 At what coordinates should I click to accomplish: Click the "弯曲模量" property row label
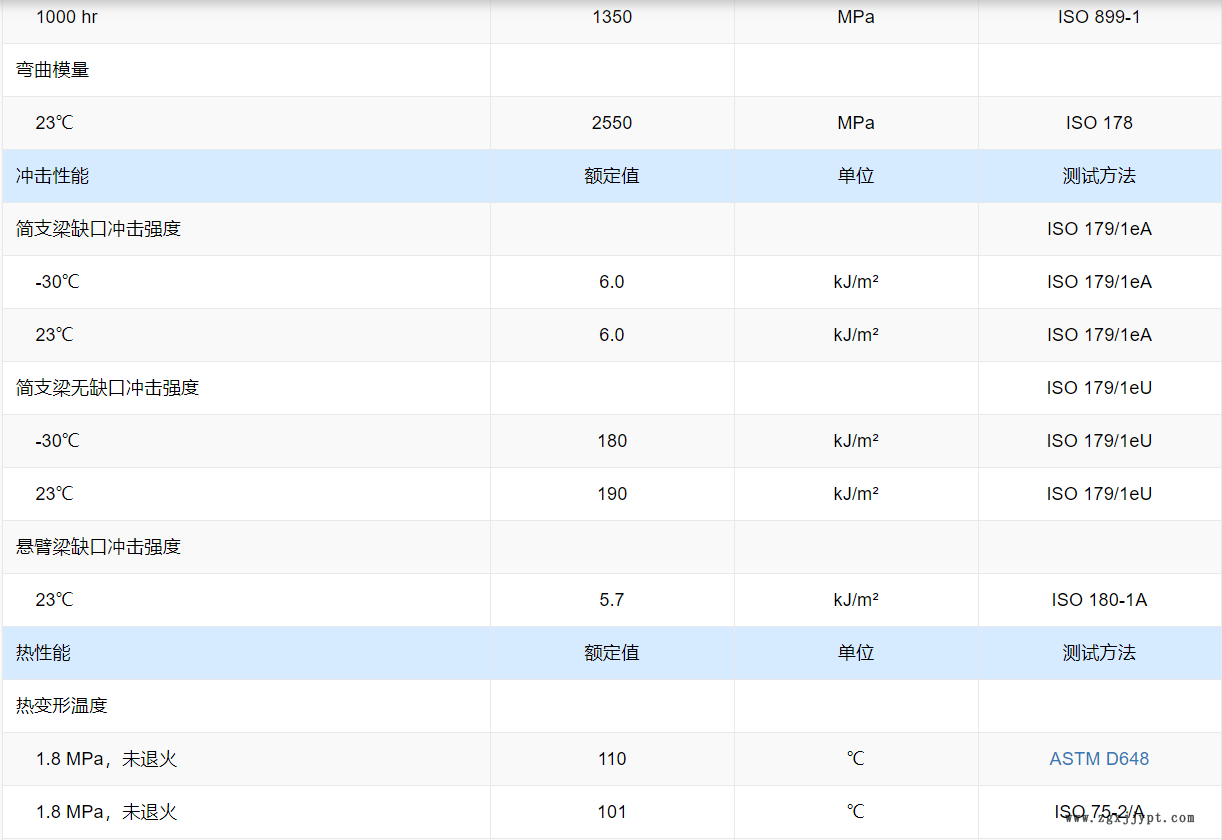(x=53, y=70)
